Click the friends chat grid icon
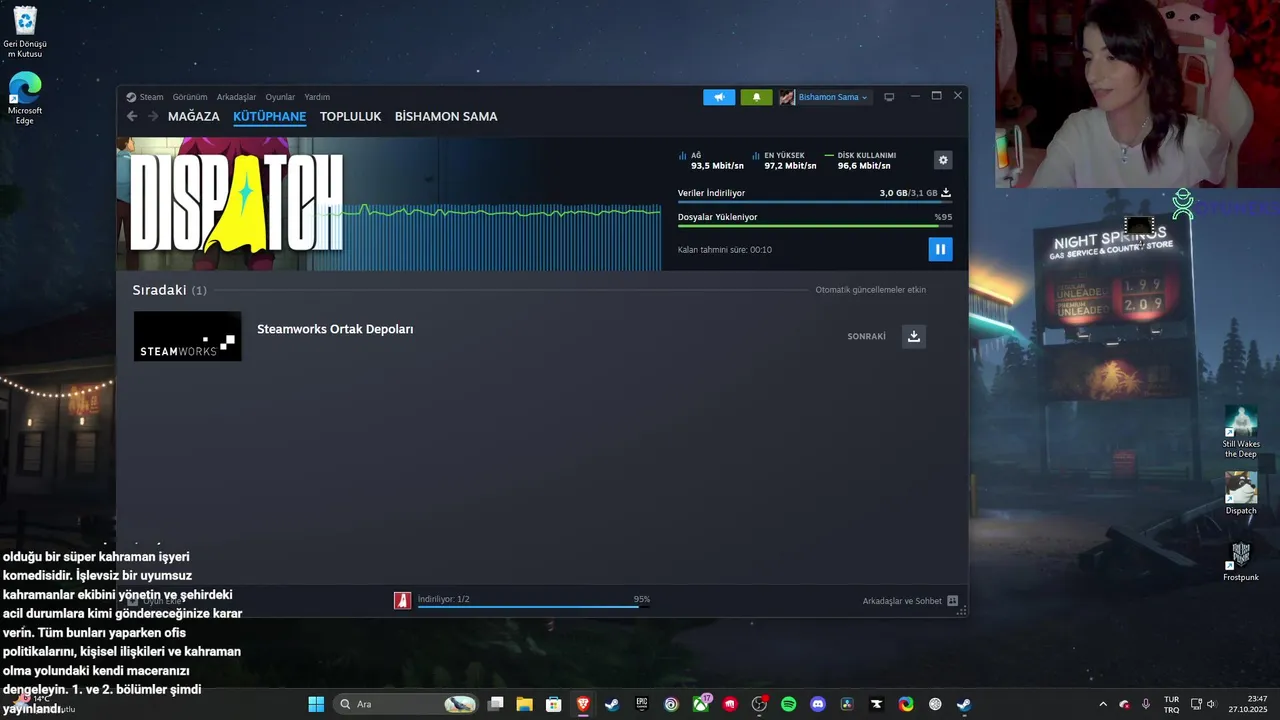The height and width of the screenshot is (720, 1280). pos(953,601)
